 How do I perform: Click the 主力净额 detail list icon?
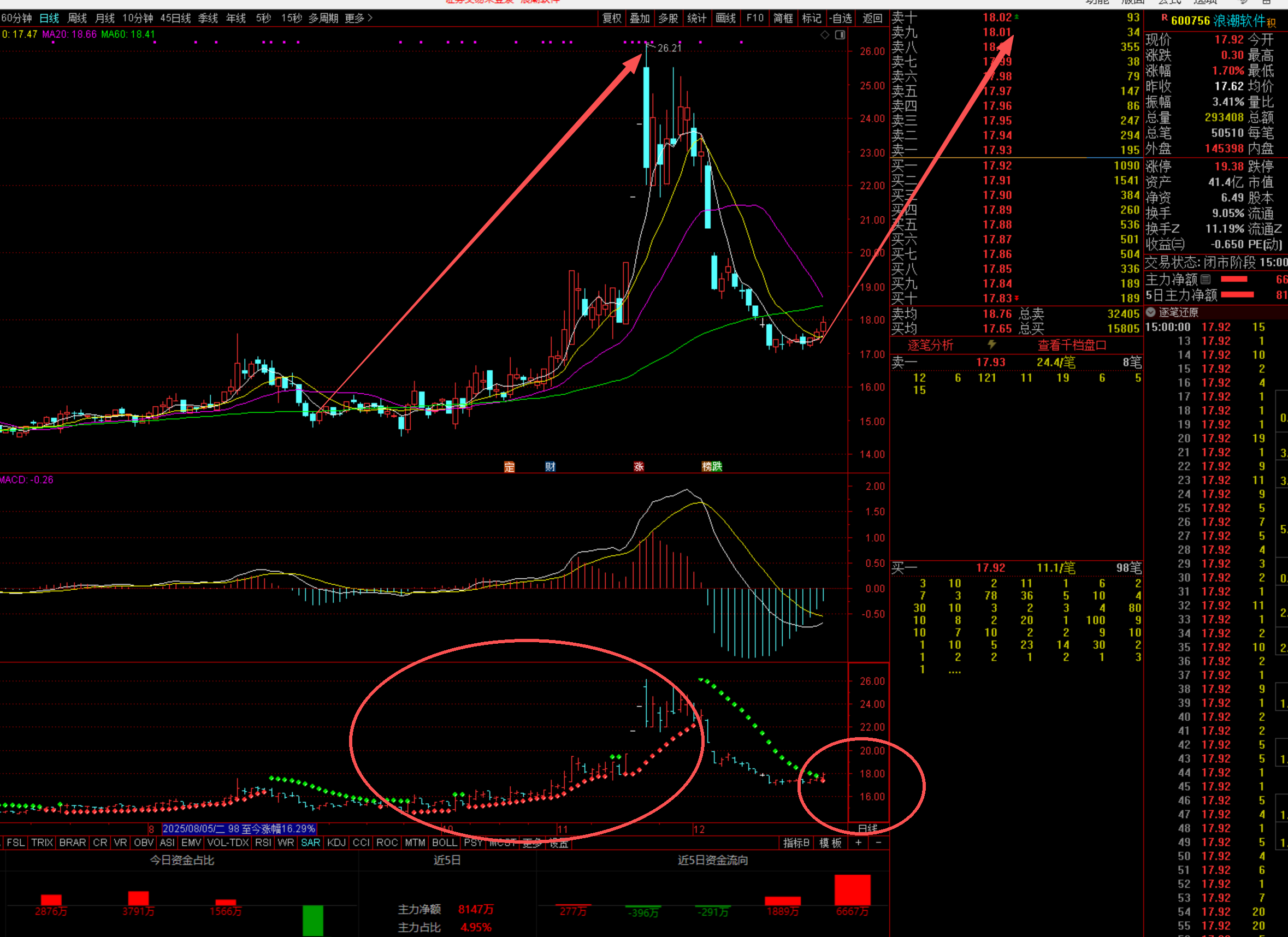coord(1206,279)
